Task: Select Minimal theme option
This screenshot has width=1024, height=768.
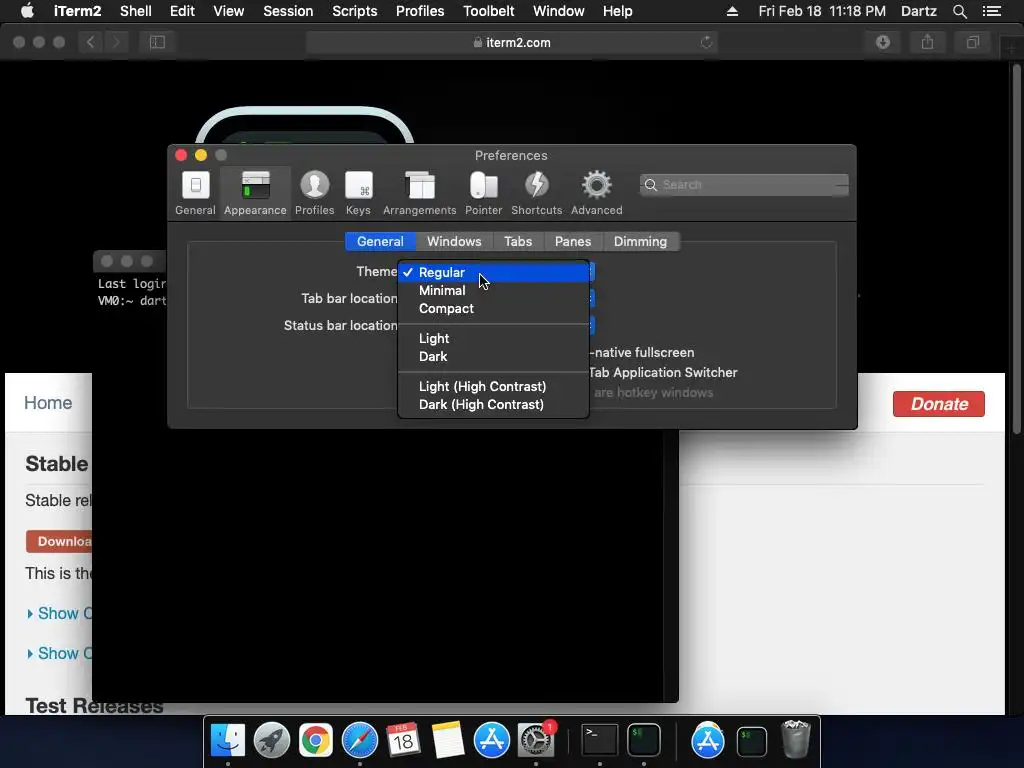Action: (494, 291)
